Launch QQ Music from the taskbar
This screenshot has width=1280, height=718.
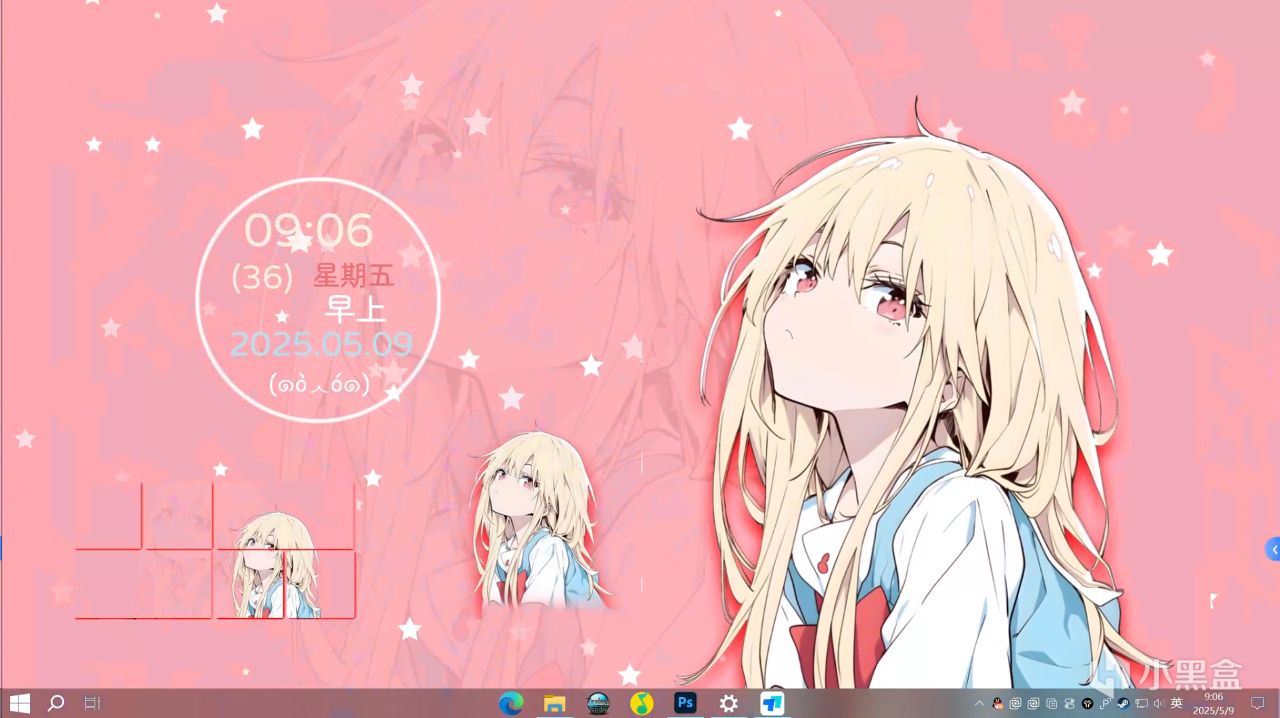642,703
